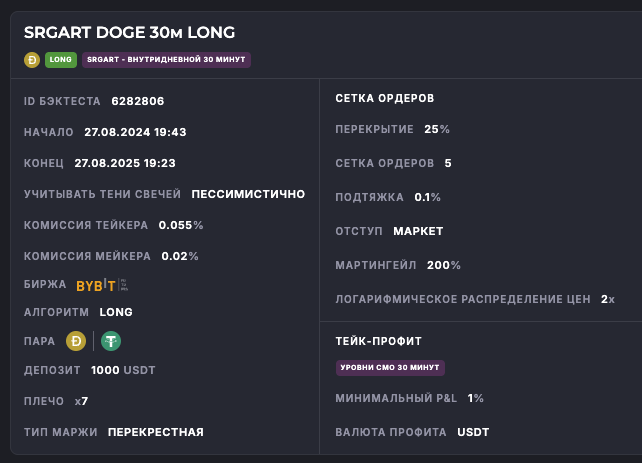Image resolution: width=642 pixels, height=463 pixels.
Task: Click the Tether USDT icon in the ПАРА row
Action: (110, 342)
